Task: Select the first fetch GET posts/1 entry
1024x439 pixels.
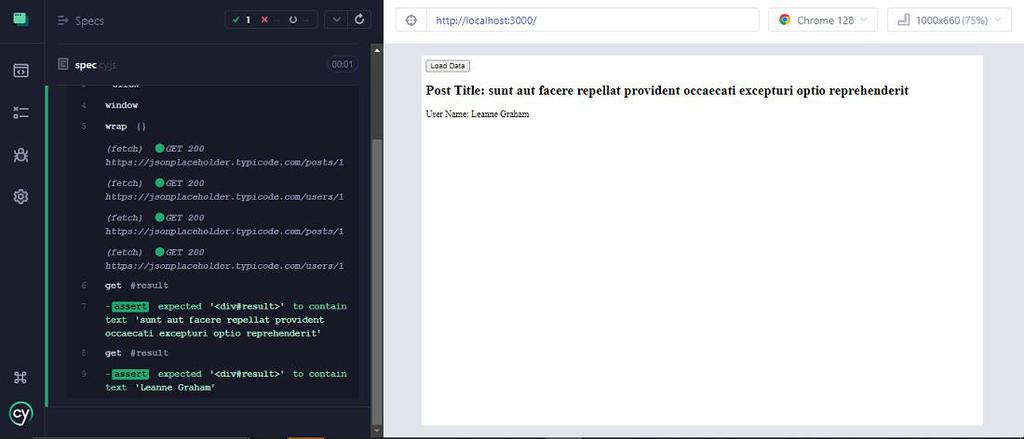Action: pos(213,155)
